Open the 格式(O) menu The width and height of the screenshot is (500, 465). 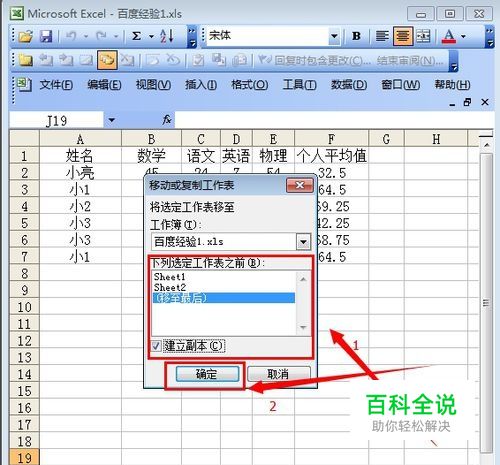click(x=250, y=85)
